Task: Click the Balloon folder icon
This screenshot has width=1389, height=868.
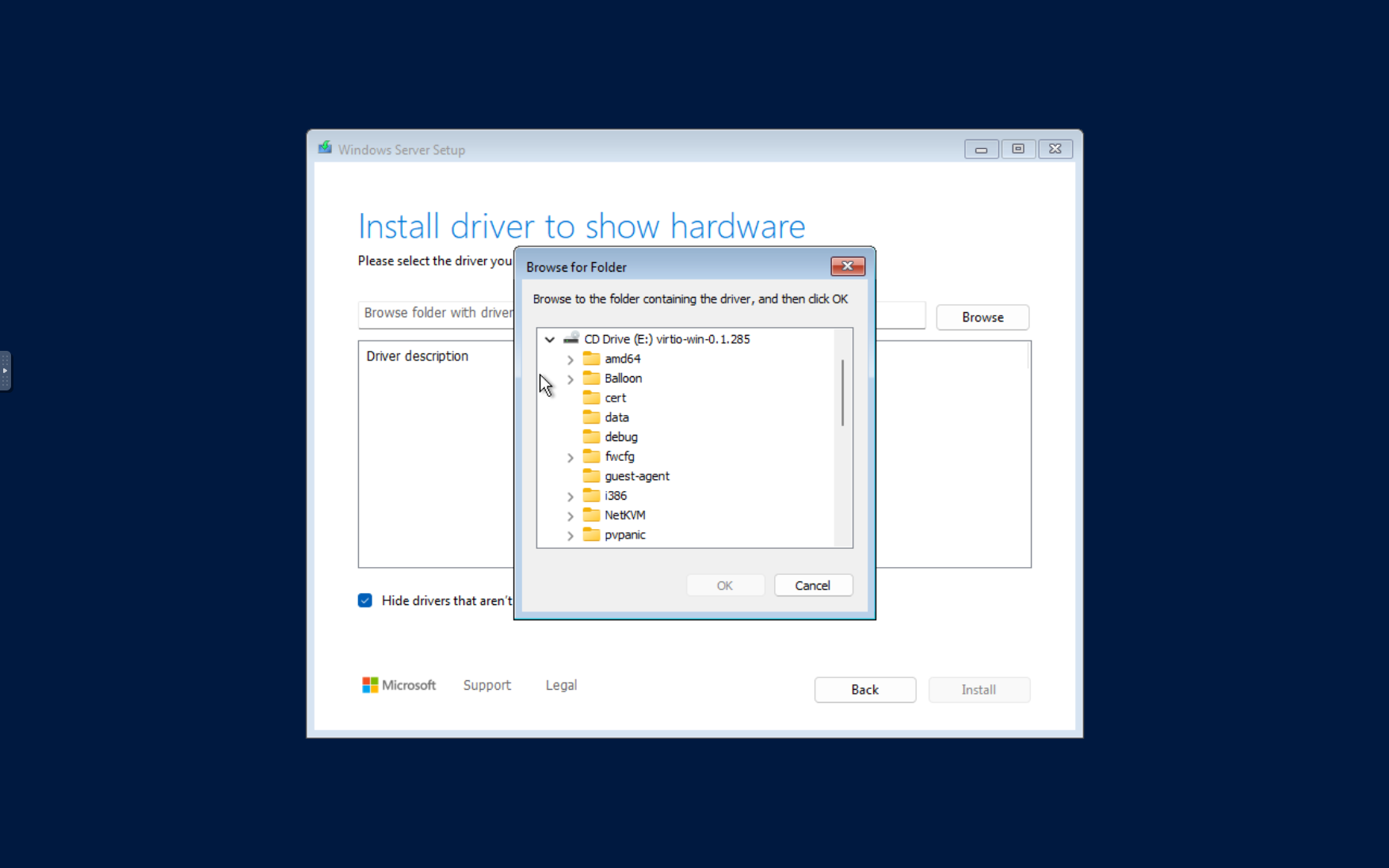Action: pyautogui.click(x=593, y=378)
